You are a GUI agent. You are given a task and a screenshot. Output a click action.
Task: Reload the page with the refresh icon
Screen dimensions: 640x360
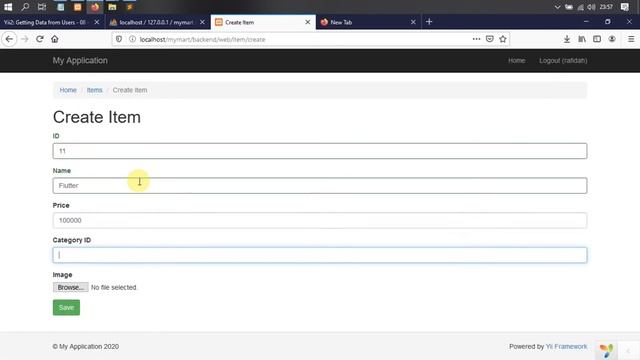pyautogui.click(x=40, y=39)
